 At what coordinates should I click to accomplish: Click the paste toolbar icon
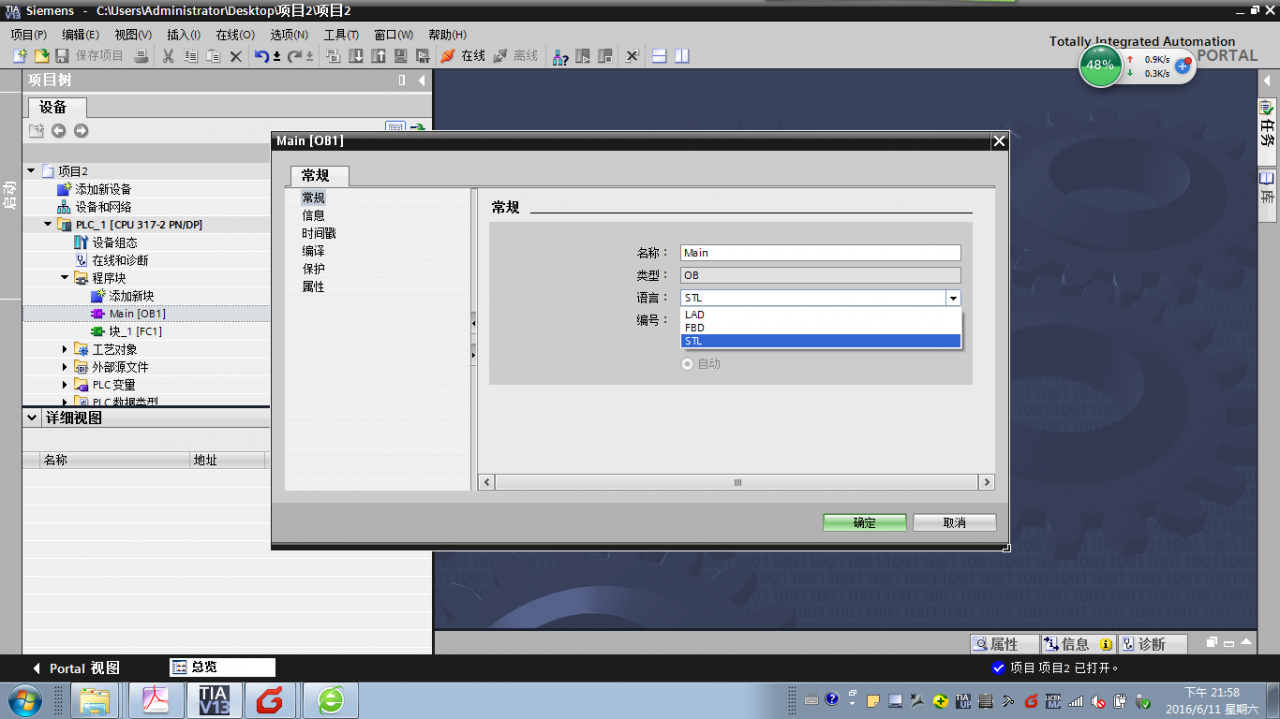point(213,56)
